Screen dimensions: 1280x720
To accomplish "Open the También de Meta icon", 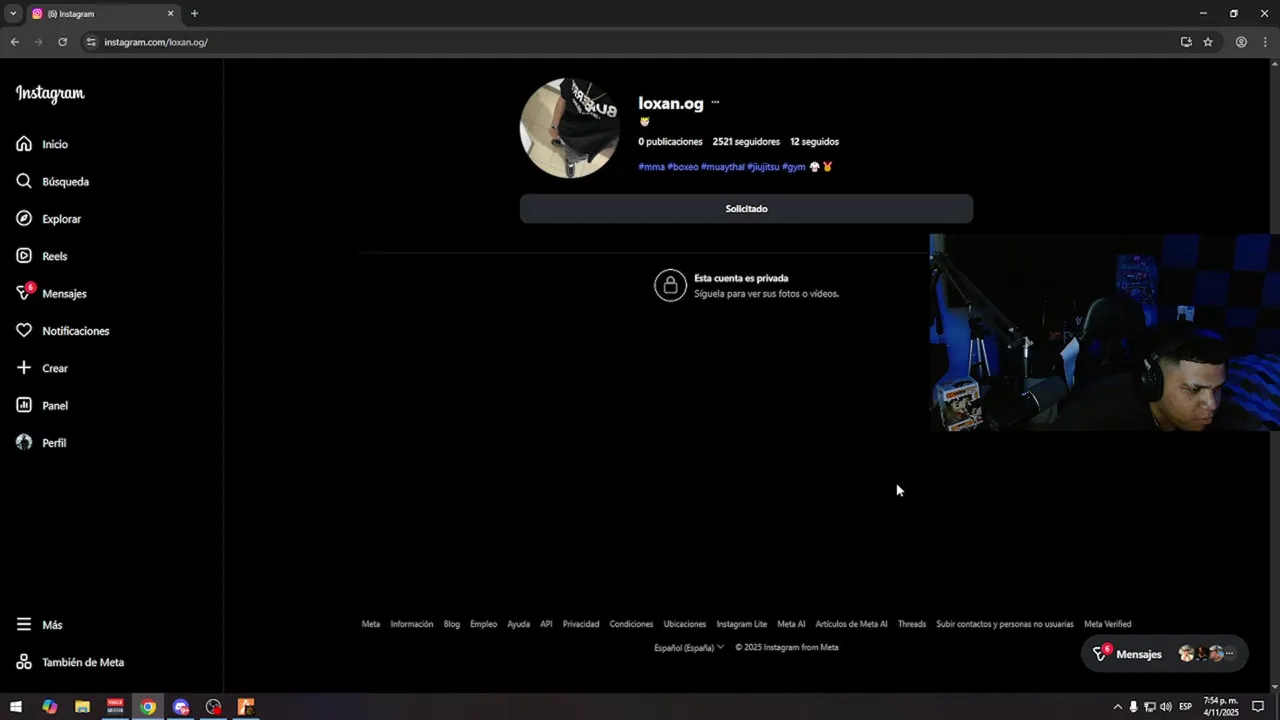I will tap(24, 662).
